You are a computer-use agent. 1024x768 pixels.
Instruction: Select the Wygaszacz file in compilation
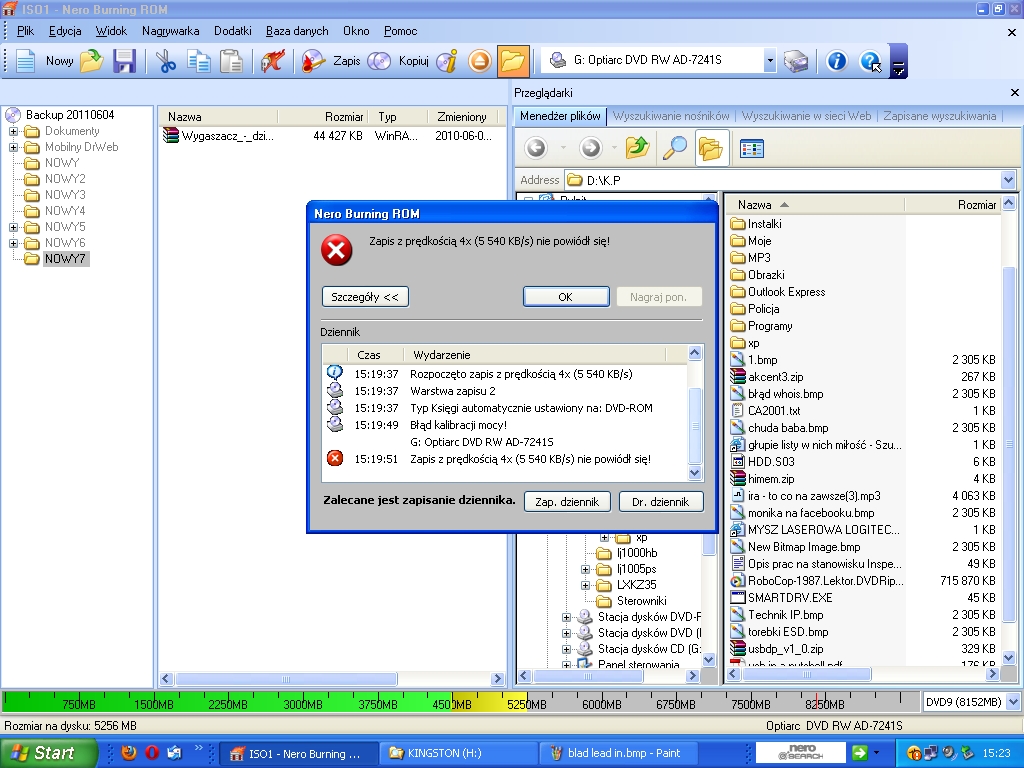click(x=227, y=136)
